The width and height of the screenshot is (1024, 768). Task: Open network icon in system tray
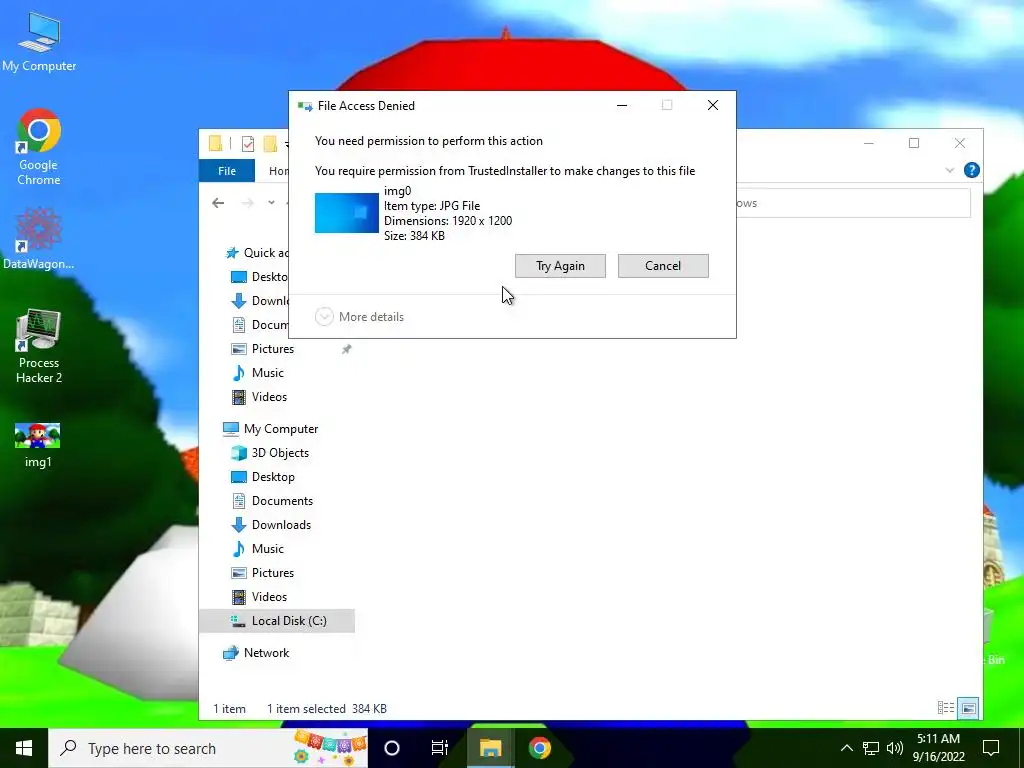tap(871, 748)
